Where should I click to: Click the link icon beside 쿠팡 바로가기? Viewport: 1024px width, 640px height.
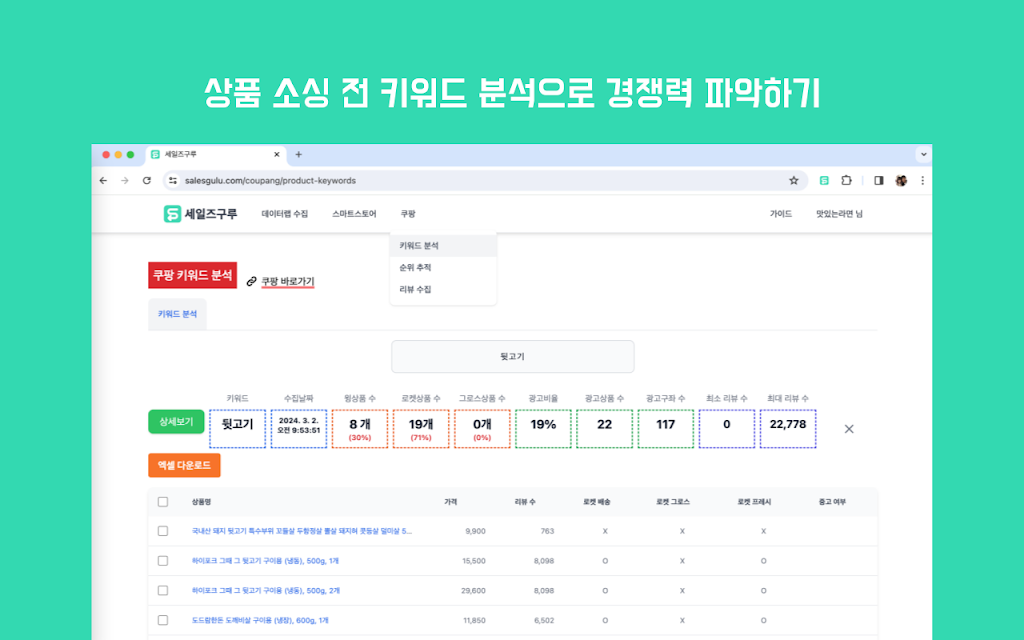[x=251, y=281]
